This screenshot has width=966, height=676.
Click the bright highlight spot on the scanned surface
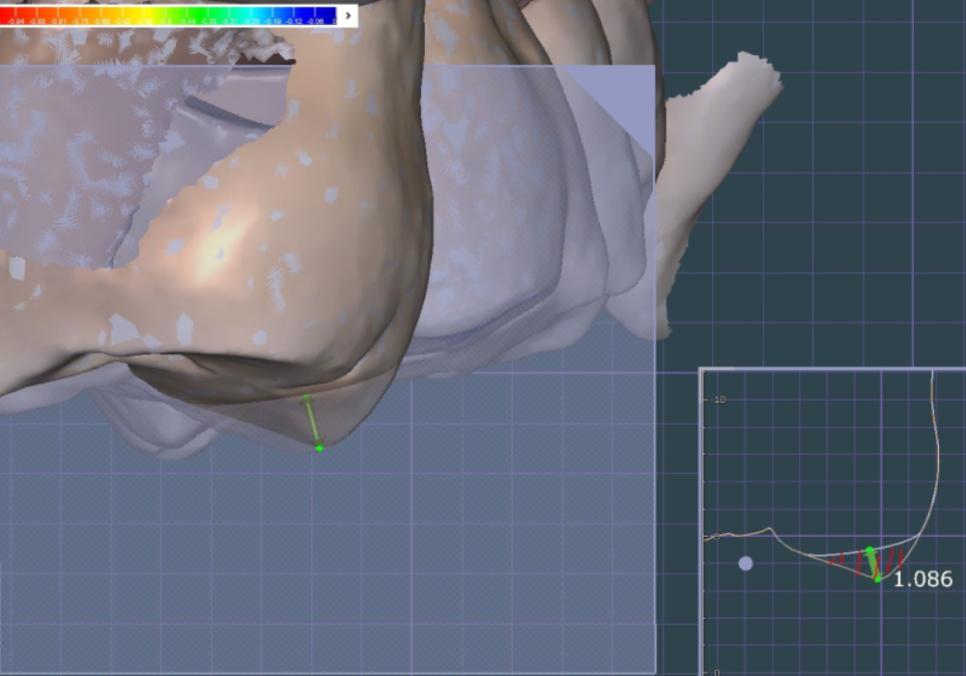click(222, 243)
